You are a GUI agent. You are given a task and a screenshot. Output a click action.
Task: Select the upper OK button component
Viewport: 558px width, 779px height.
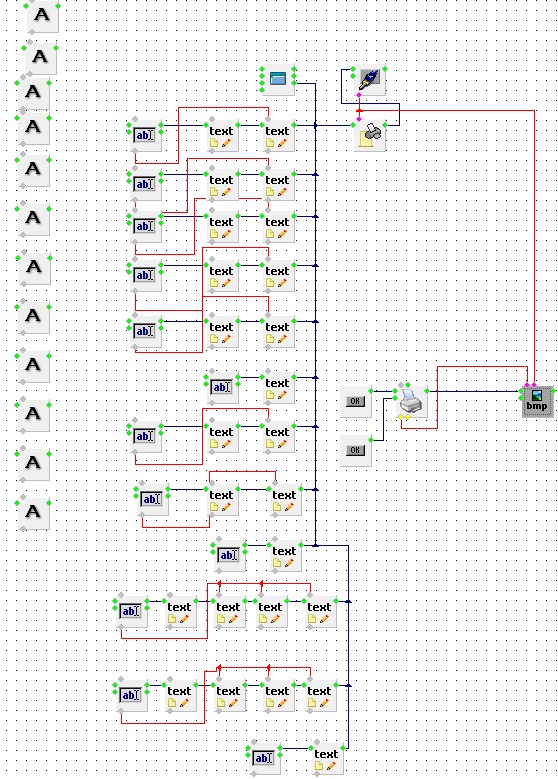click(355, 401)
